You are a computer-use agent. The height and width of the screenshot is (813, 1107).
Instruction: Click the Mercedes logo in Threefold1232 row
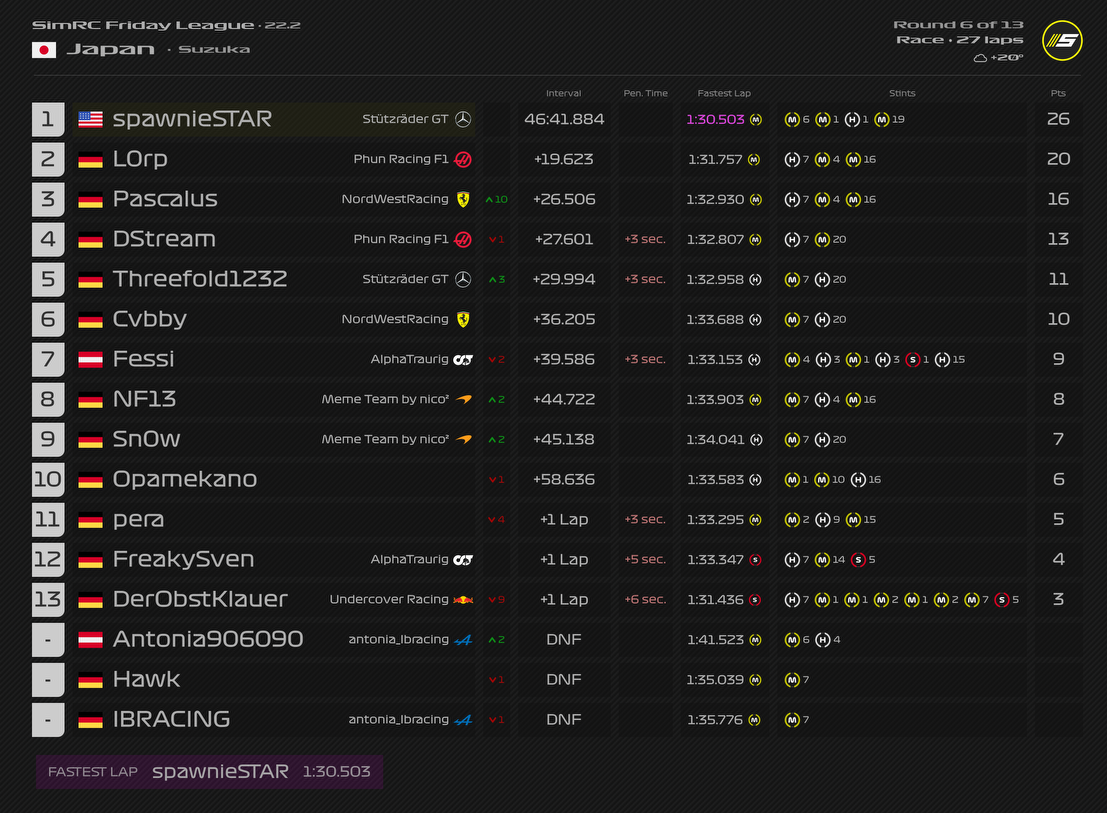(x=463, y=279)
